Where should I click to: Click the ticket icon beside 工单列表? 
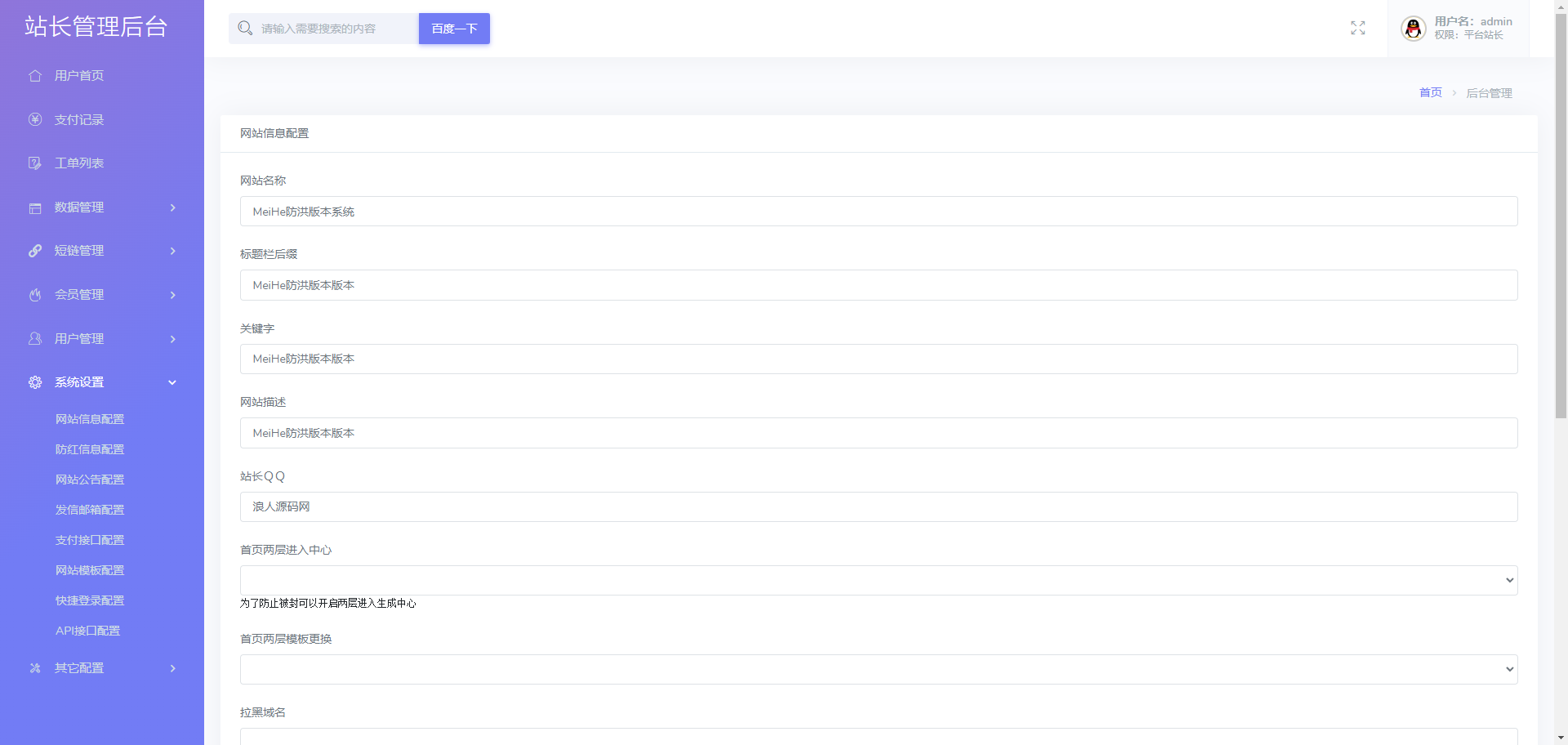[35, 163]
